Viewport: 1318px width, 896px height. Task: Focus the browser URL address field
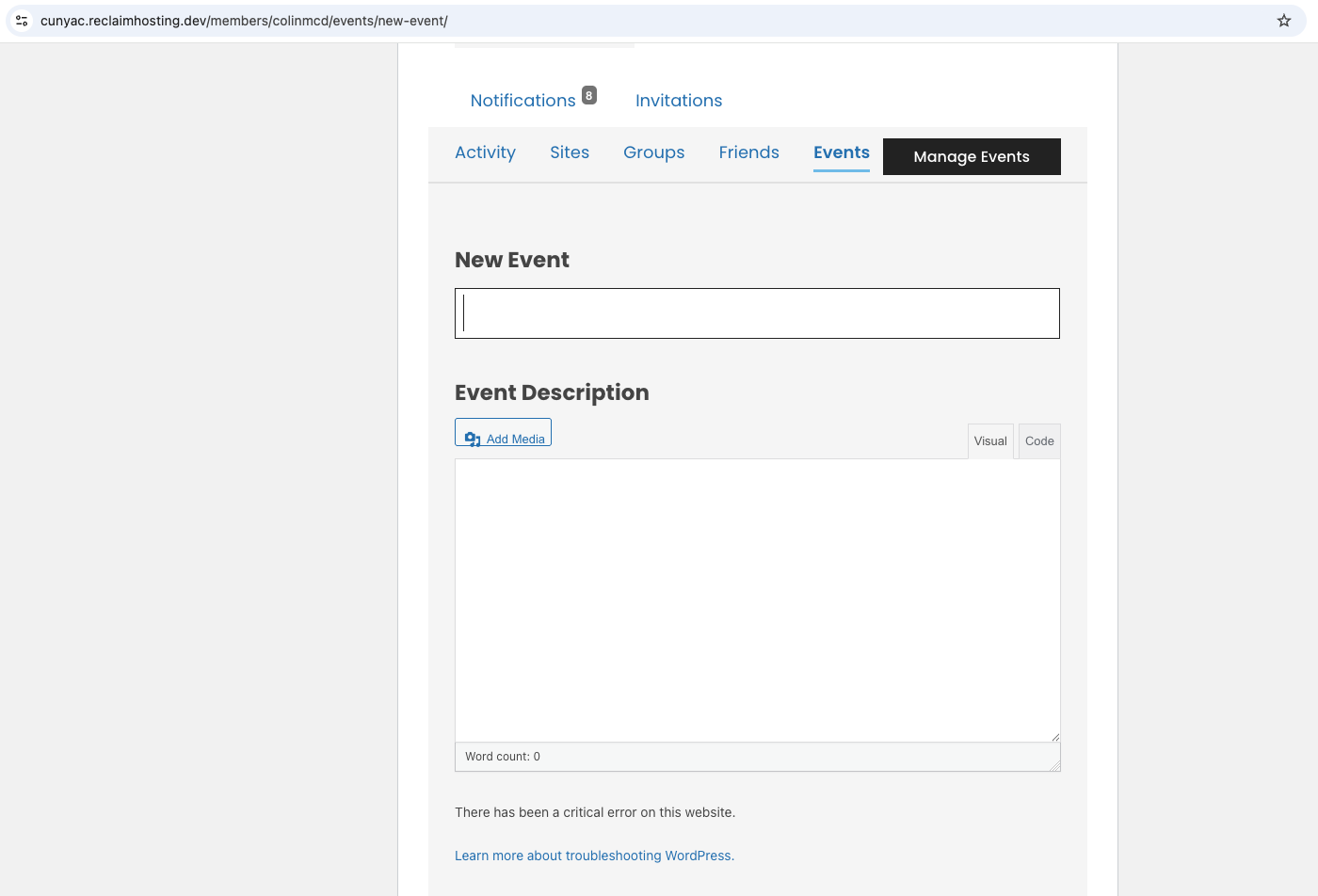pyautogui.click(x=565, y=21)
